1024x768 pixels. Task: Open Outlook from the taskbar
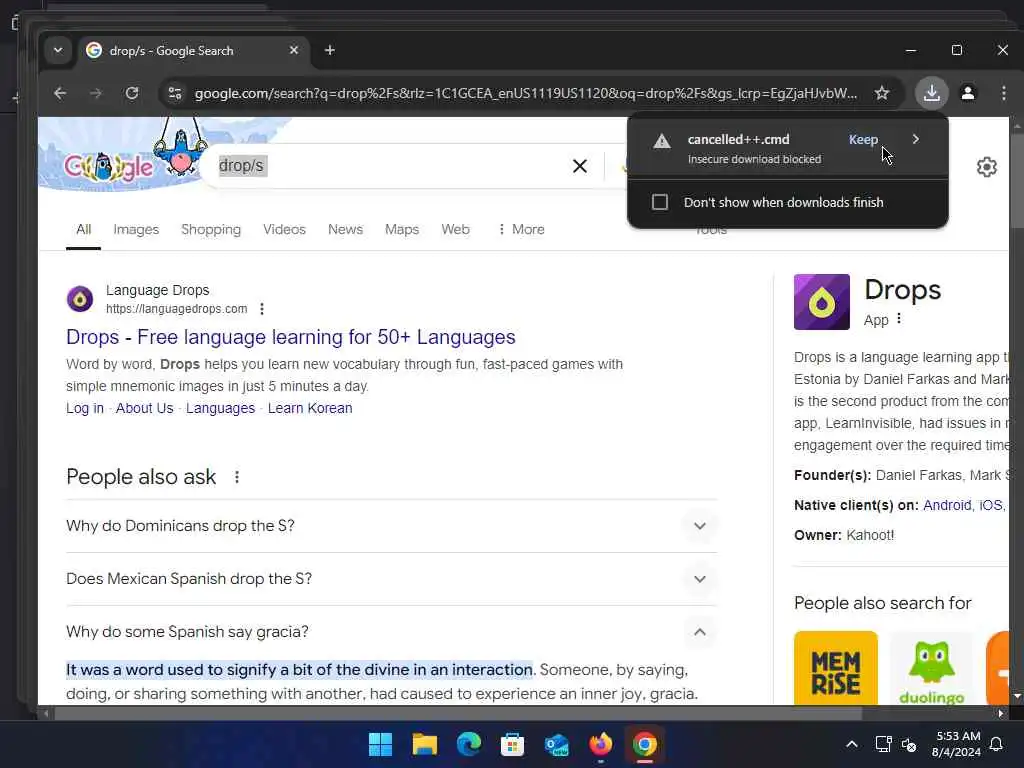point(556,744)
